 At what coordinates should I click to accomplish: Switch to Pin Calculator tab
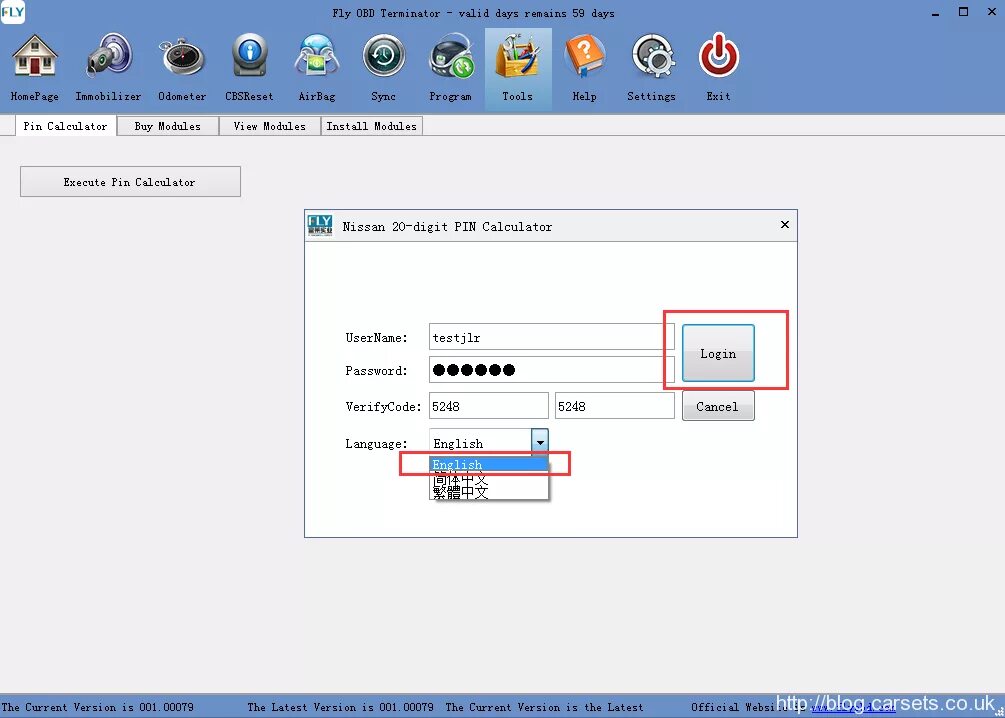(x=65, y=126)
